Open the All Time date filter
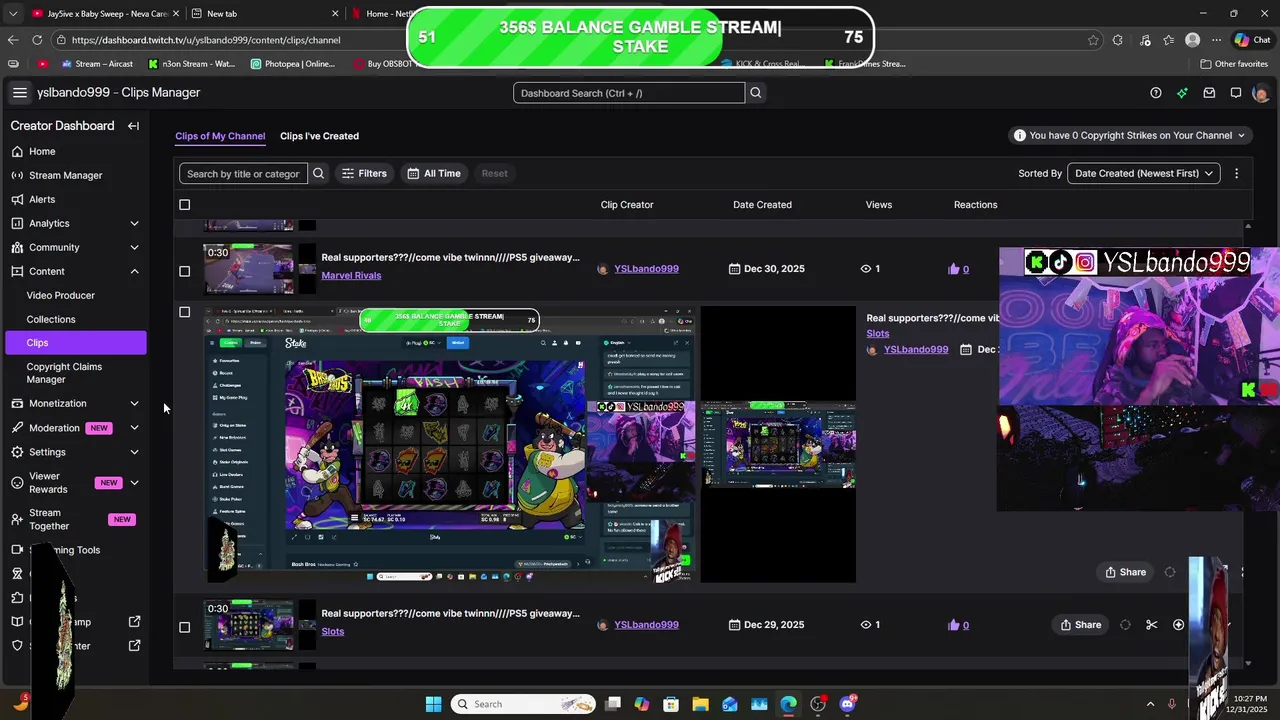The height and width of the screenshot is (720, 1280). [434, 173]
